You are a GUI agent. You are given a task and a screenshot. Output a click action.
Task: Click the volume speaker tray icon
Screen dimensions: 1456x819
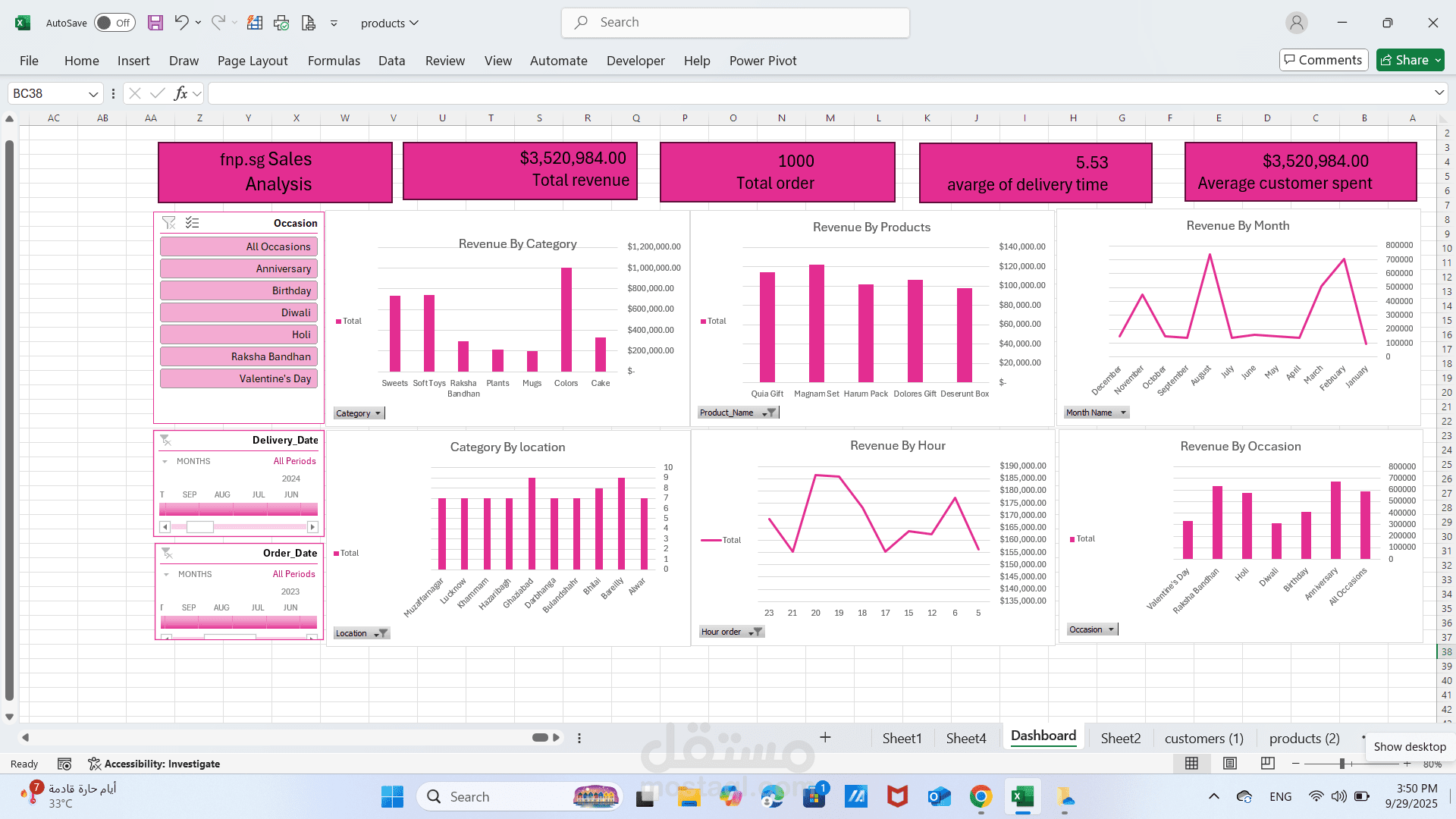click(1339, 796)
